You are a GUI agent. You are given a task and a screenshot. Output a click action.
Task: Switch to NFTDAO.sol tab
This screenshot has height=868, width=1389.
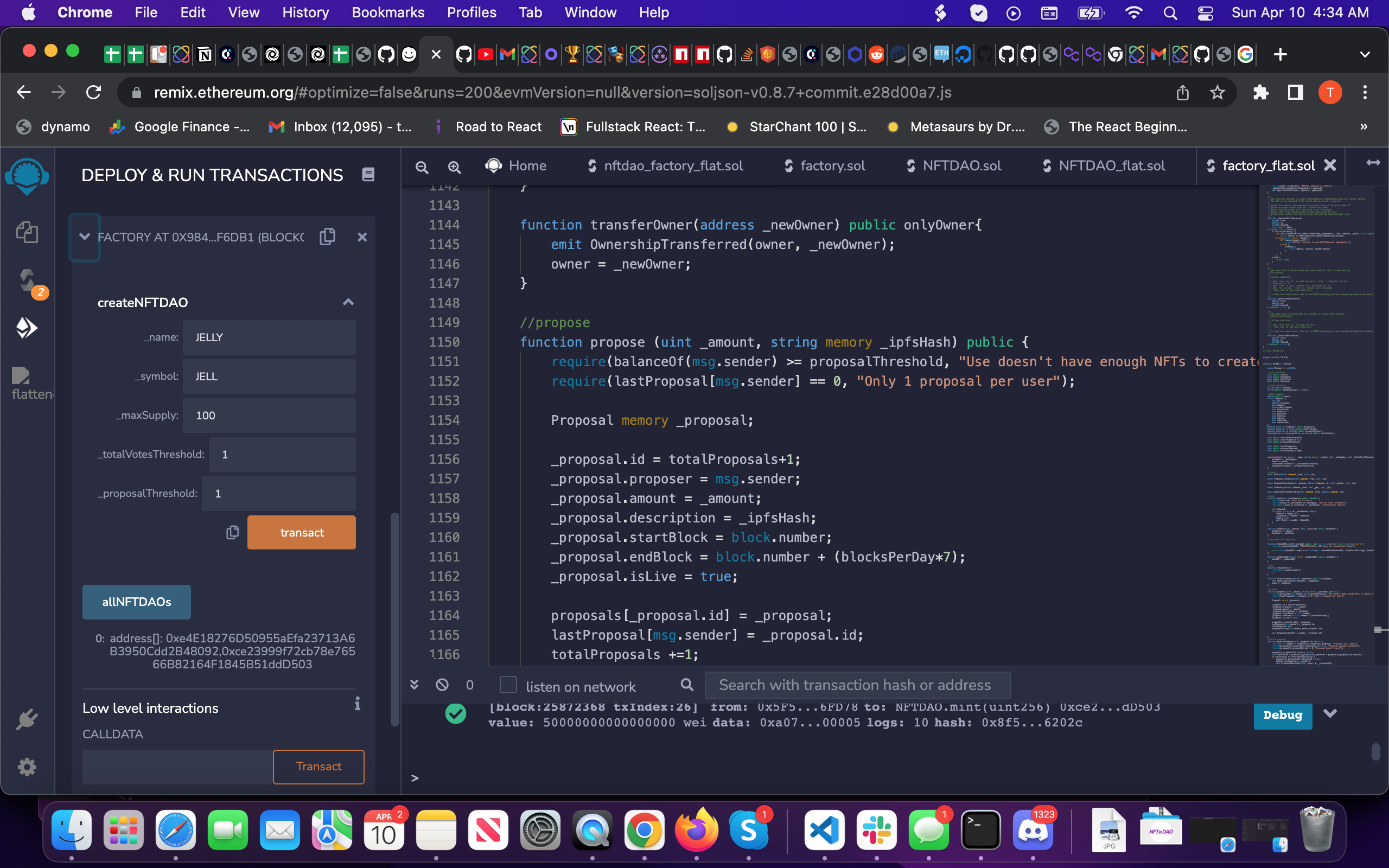(x=953, y=166)
